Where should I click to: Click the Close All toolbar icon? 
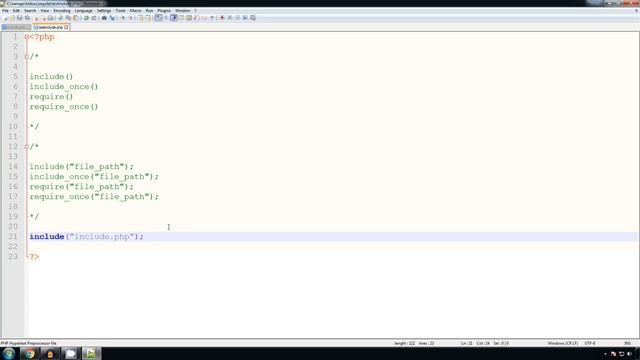pos(43,18)
